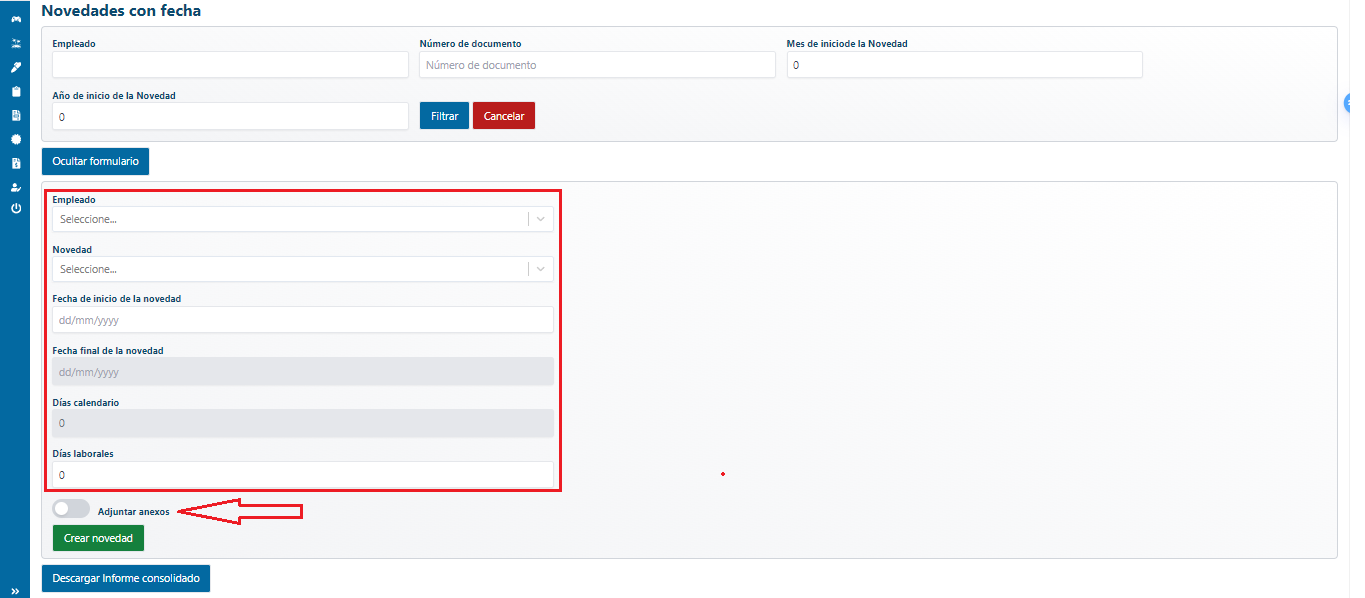Click the Días laborales input field
Image resolution: width=1365 pixels, height=598 pixels.
click(x=302, y=475)
